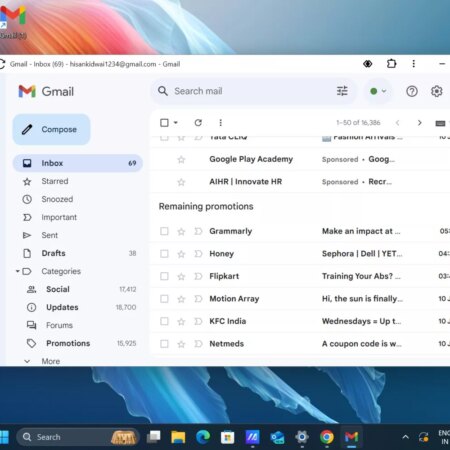
Task: Open the input tools keyboard selector
Action: point(440,123)
